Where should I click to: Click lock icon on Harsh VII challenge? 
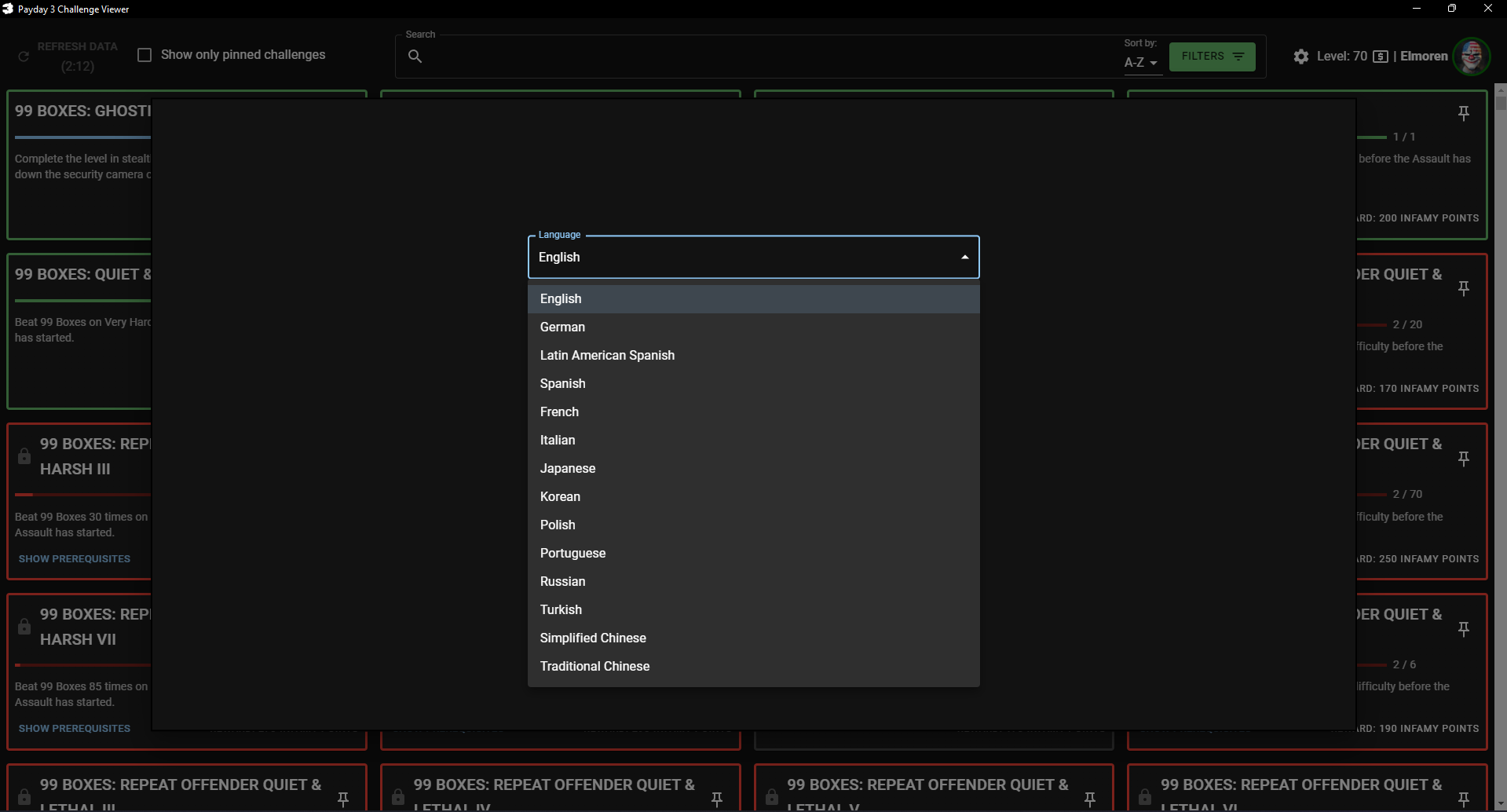point(24,627)
